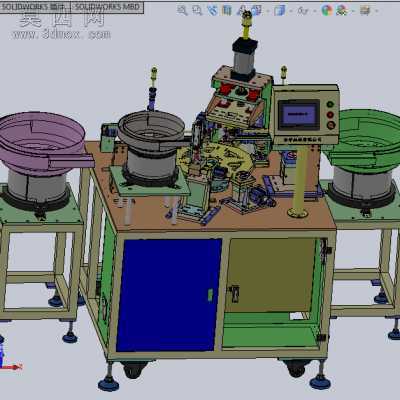Open the View Settings monitor icon

(x=365, y=10)
